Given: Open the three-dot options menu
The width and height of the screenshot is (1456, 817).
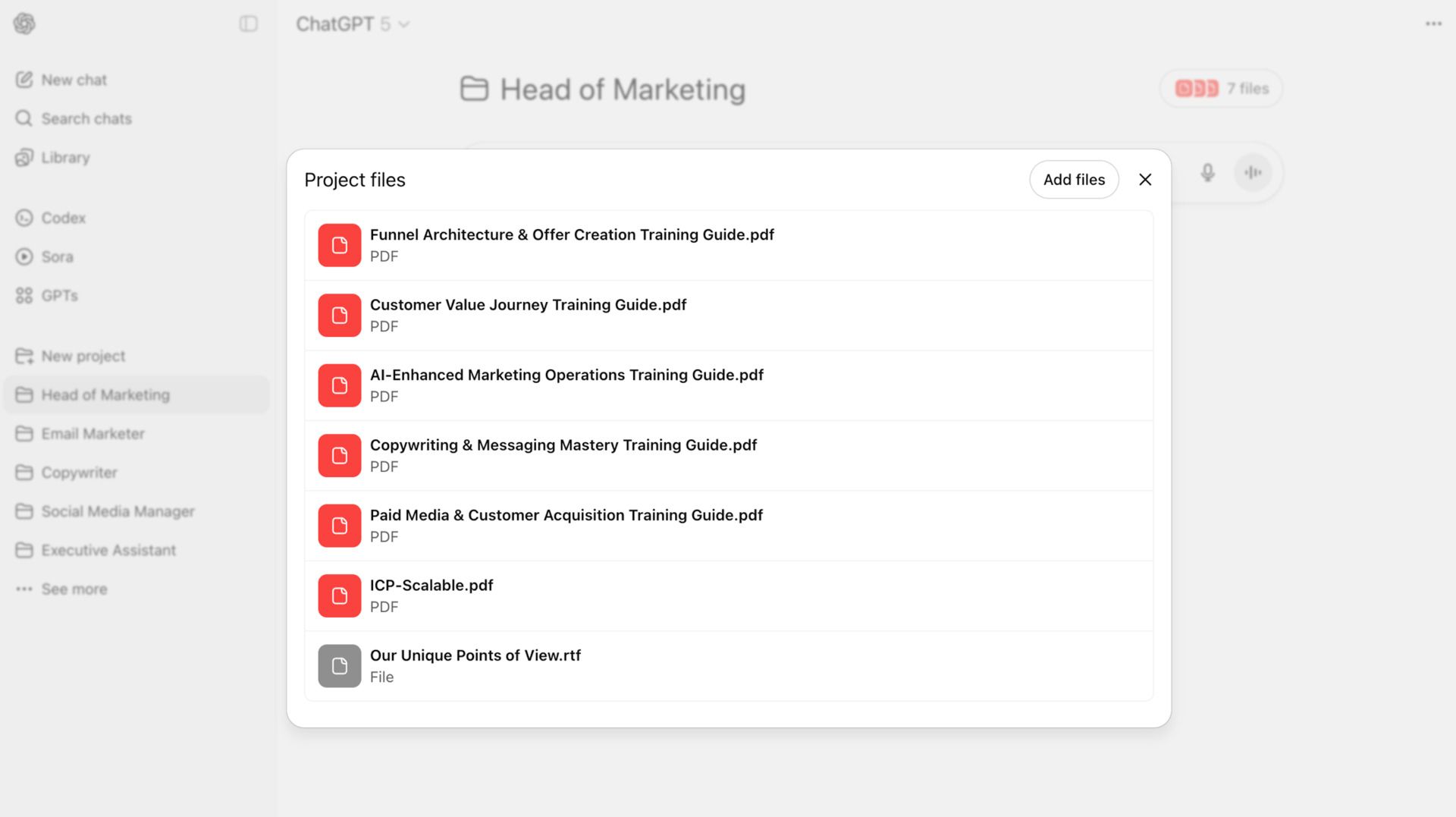Looking at the screenshot, I should [x=1433, y=24].
